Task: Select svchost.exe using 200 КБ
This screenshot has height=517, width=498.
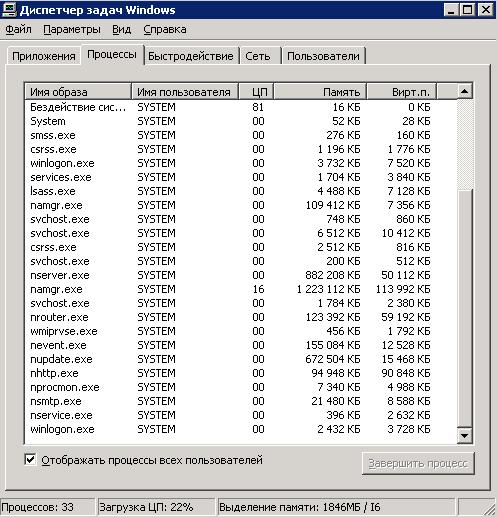Action: pyautogui.click(x=241, y=261)
